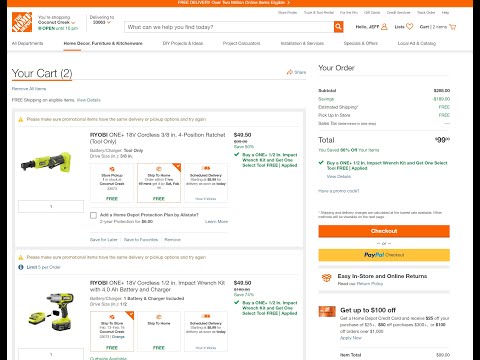Click the Change store link for Impact Wrench
Image resolution: width=480 pixels, height=360 pixels.
click(x=118, y=337)
